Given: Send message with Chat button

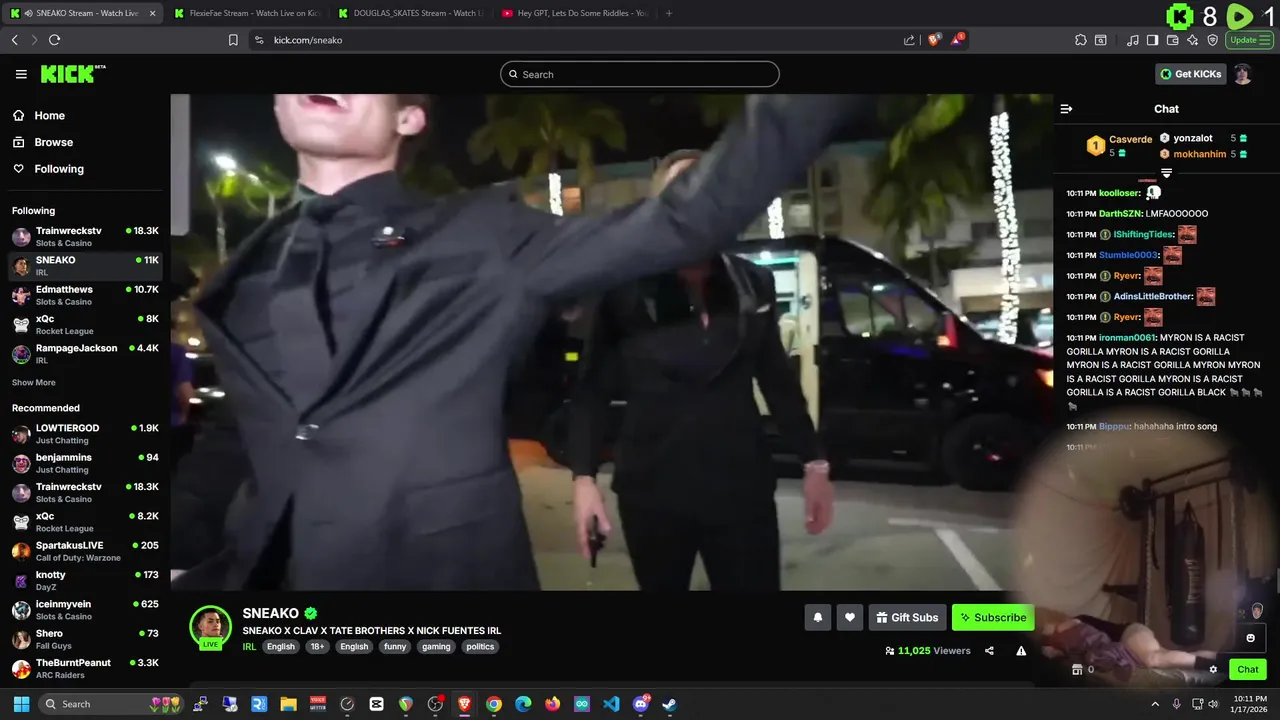Looking at the screenshot, I should pyautogui.click(x=1247, y=670).
